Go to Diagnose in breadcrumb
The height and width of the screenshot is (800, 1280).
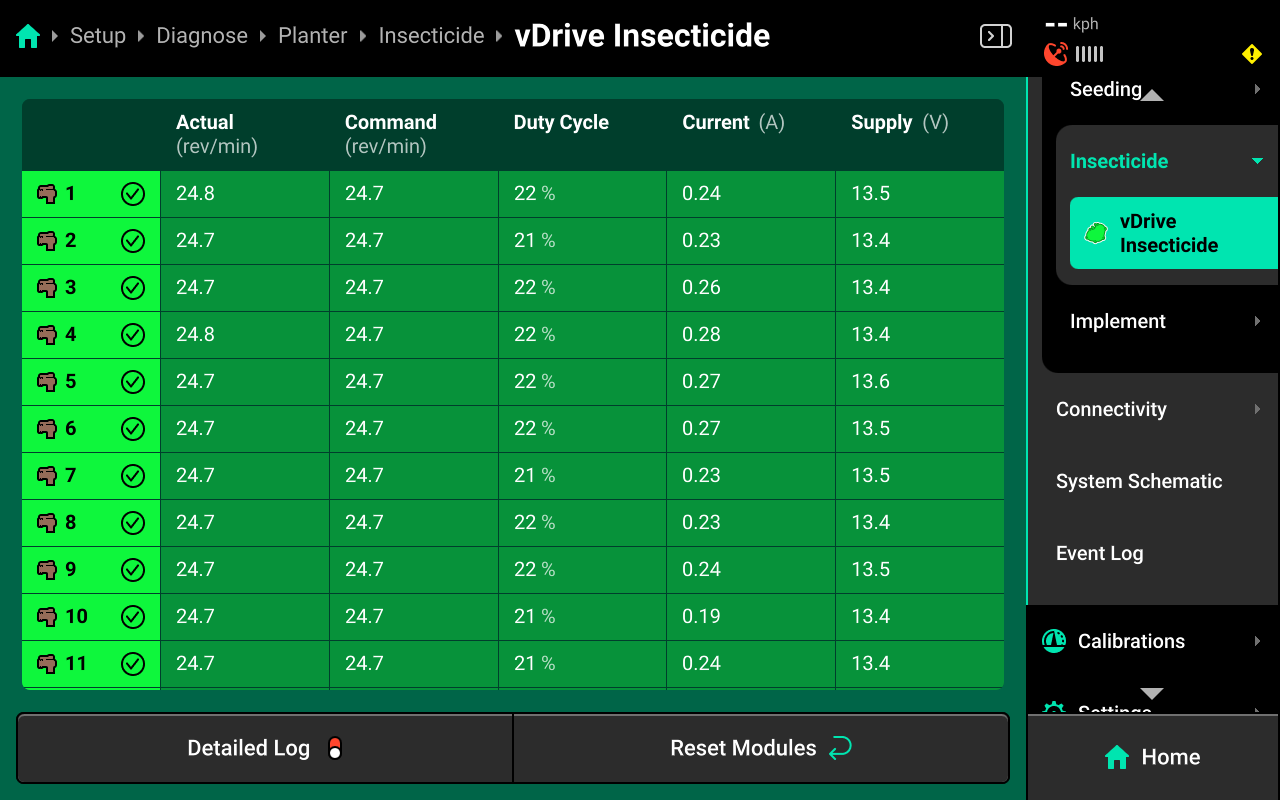click(x=202, y=36)
